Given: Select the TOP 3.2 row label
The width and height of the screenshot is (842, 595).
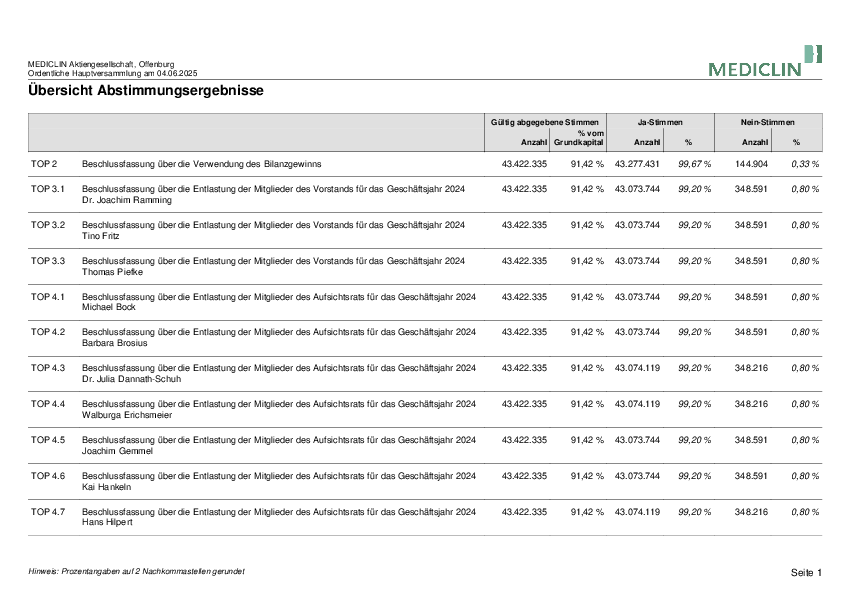Looking at the screenshot, I should pos(48,225).
